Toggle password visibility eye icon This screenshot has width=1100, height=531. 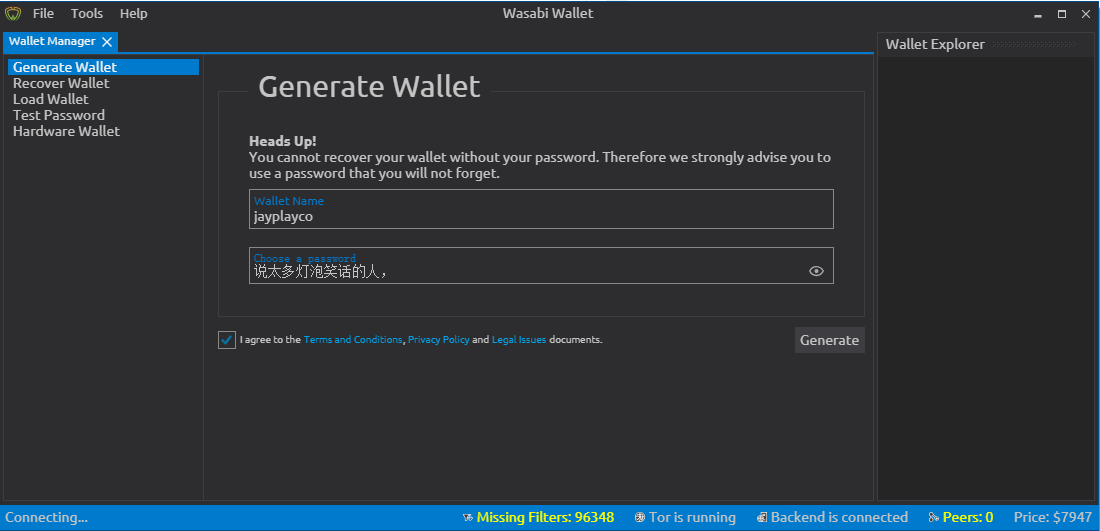(816, 271)
